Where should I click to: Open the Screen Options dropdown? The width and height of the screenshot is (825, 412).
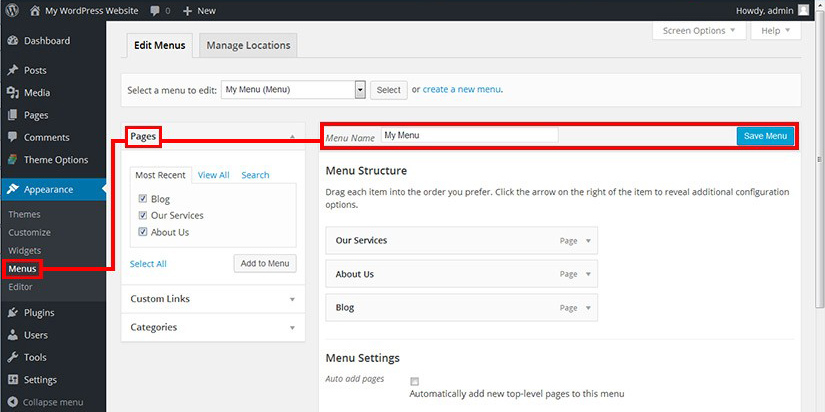700,31
